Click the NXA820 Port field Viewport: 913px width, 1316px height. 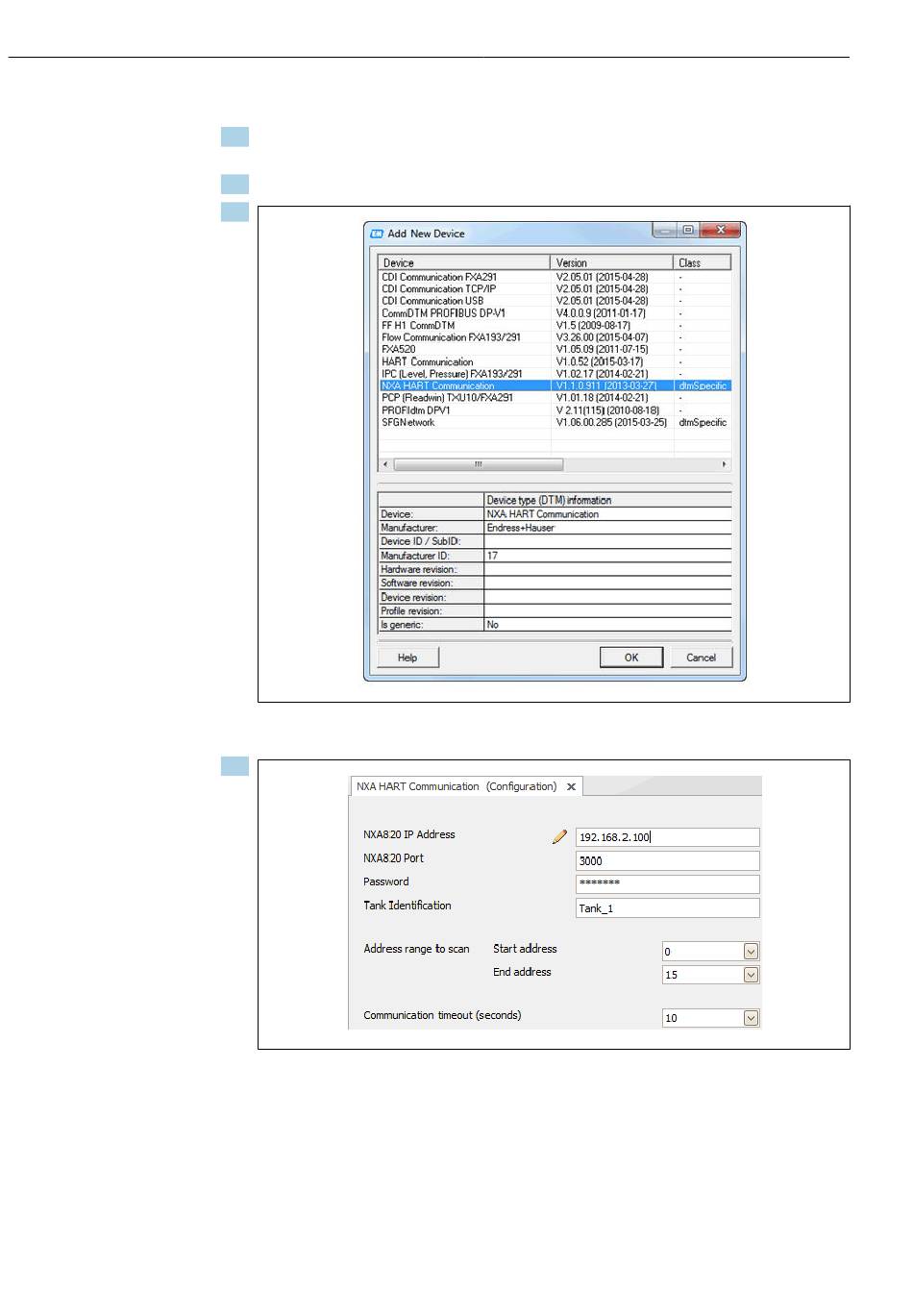point(667,861)
